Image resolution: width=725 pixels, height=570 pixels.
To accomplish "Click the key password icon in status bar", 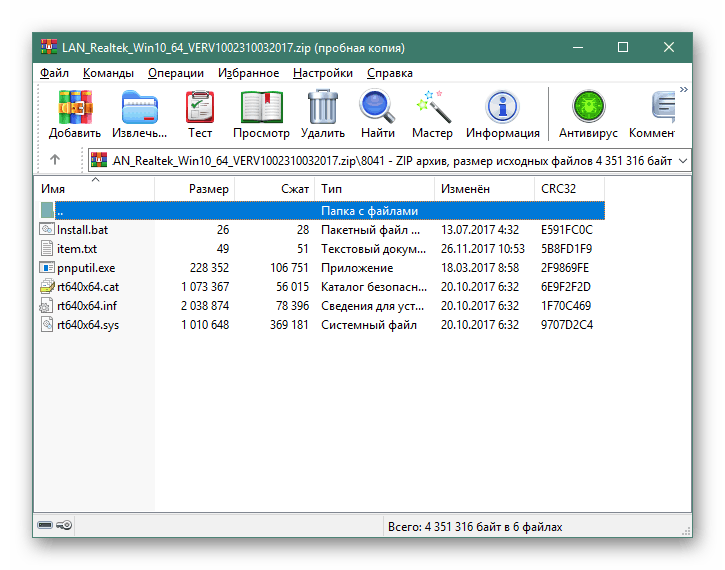I will (x=64, y=525).
